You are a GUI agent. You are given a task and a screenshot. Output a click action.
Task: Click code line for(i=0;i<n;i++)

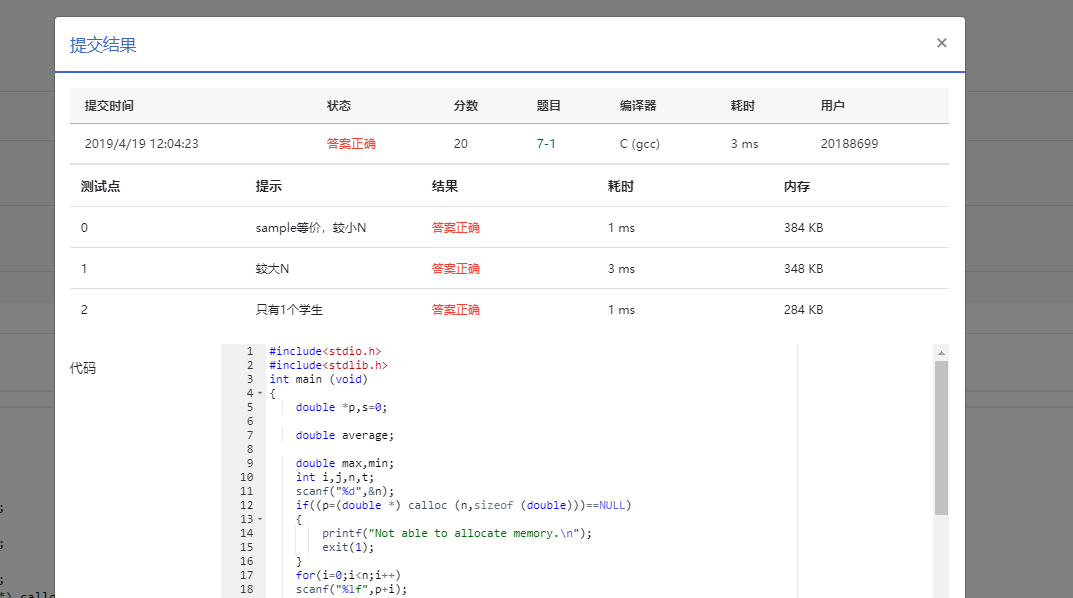coord(348,575)
